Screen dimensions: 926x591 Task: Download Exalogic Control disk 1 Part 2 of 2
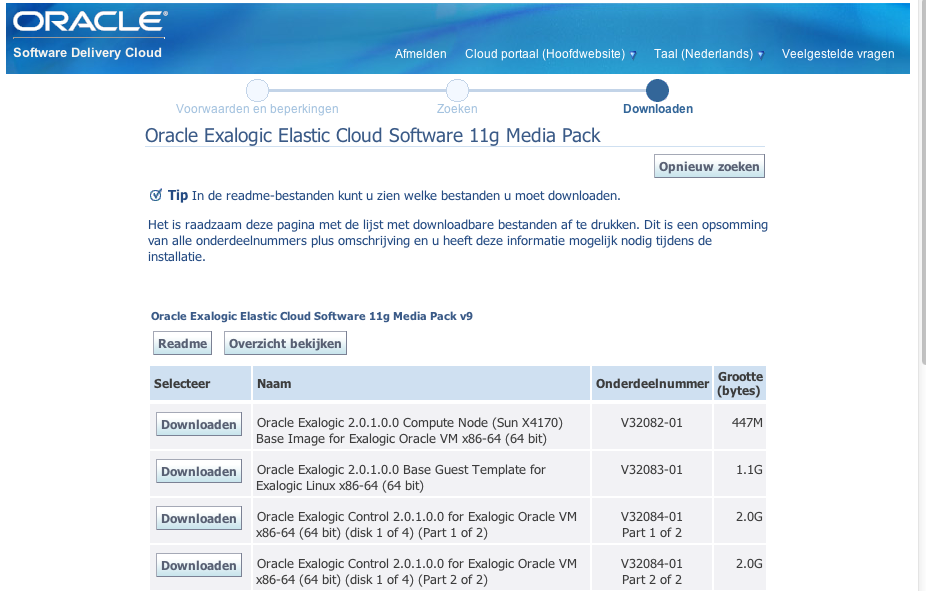click(199, 566)
